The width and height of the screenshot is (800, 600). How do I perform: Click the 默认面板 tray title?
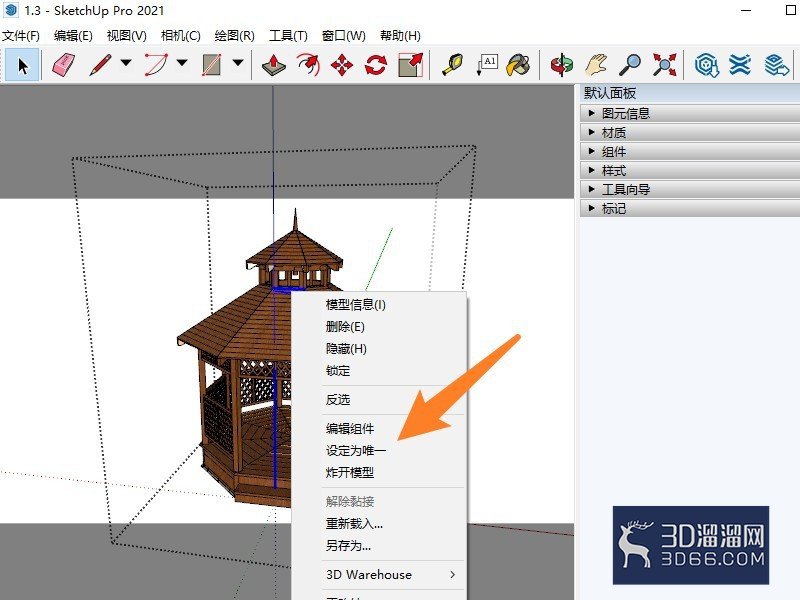click(610, 93)
